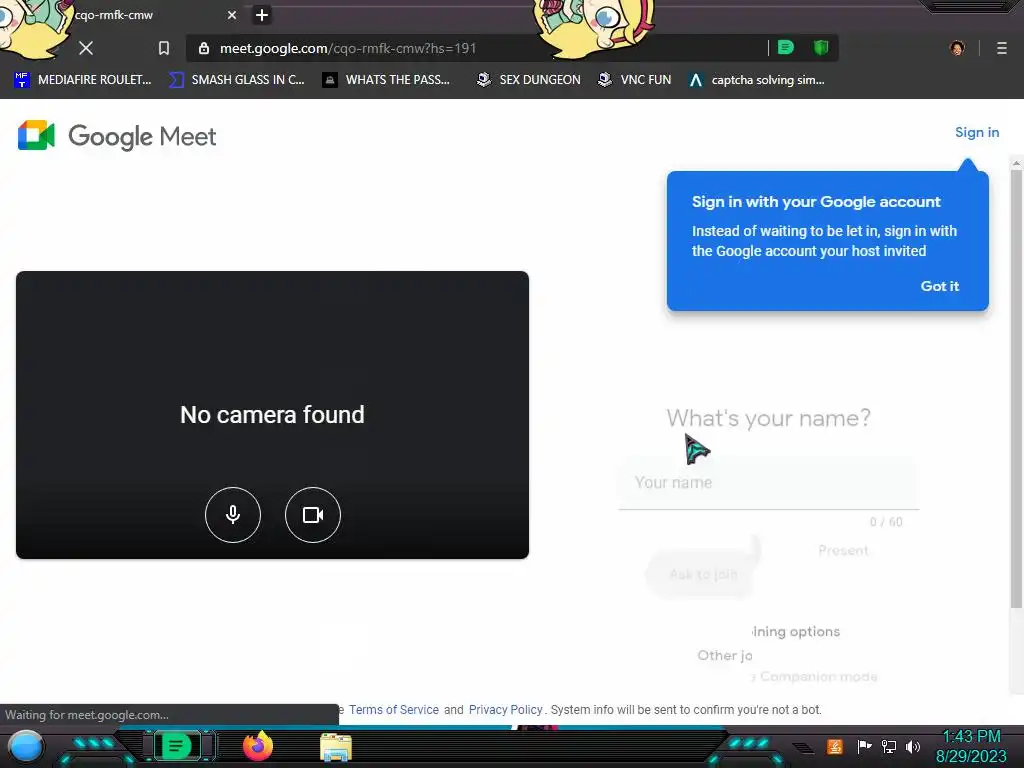Open the Sign in link
1024x768 pixels.
point(977,132)
